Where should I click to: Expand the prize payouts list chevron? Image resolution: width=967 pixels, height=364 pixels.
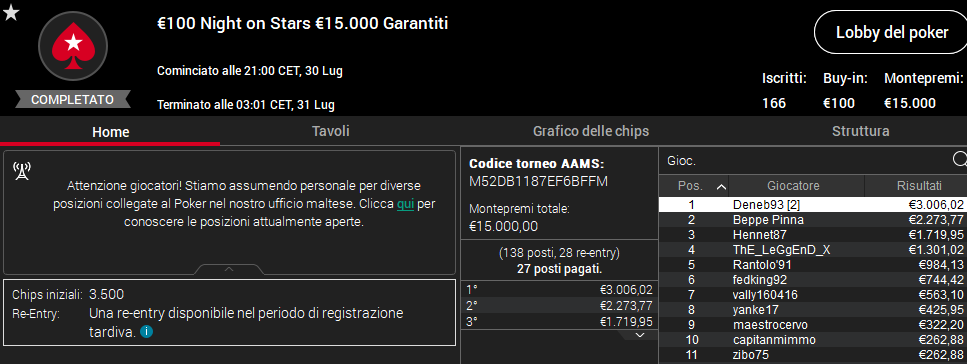[640, 335]
